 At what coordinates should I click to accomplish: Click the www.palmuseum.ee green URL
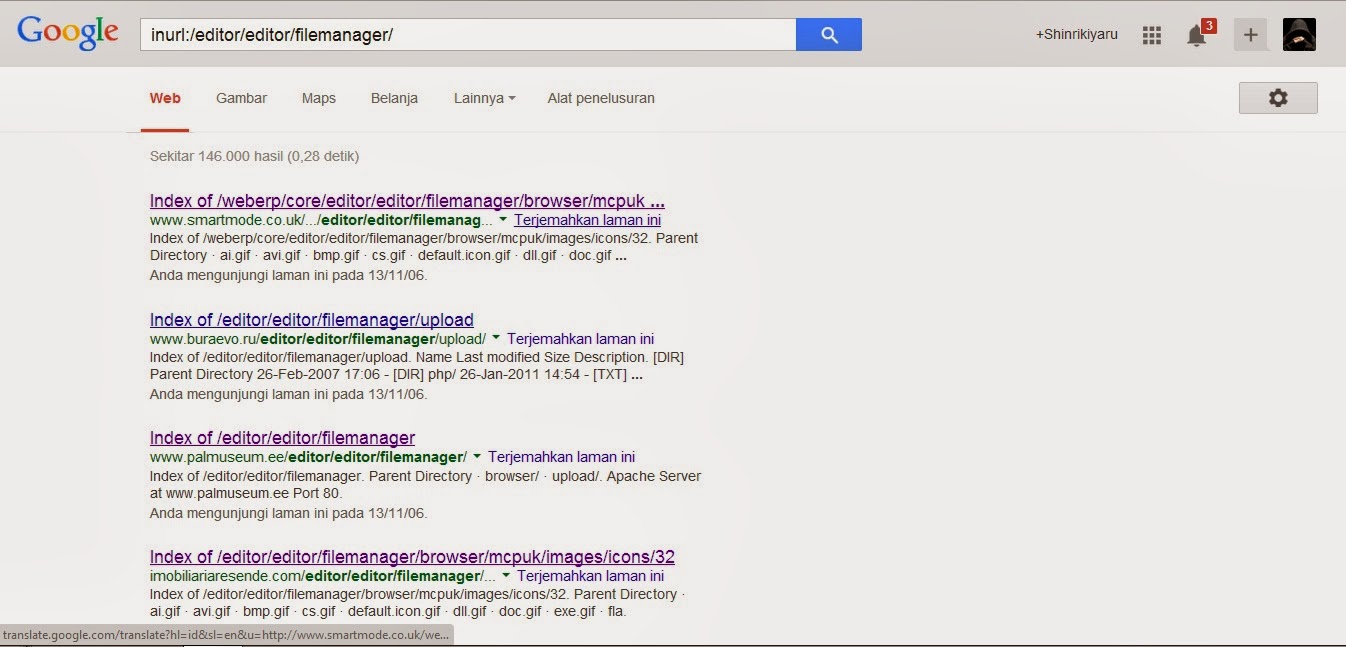(308, 457)
